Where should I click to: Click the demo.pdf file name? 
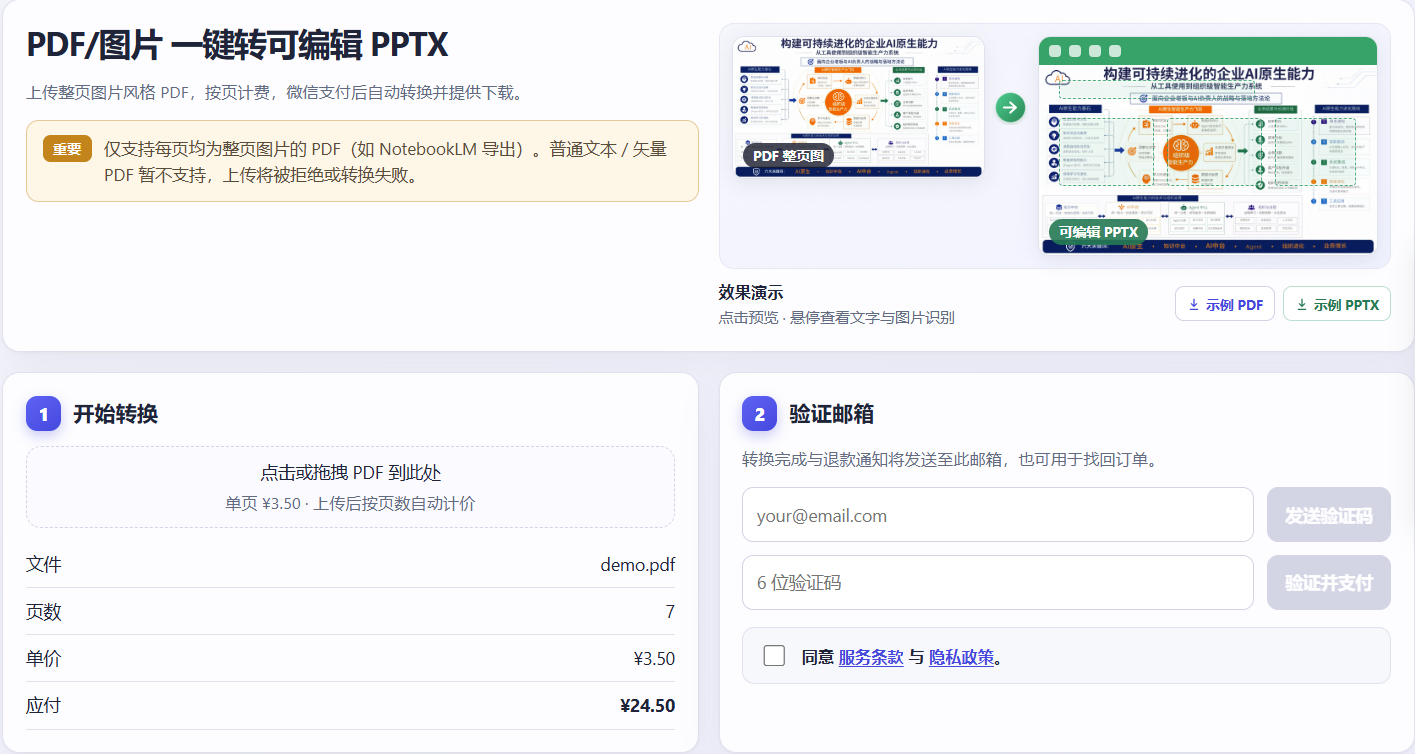click(638, 565)
